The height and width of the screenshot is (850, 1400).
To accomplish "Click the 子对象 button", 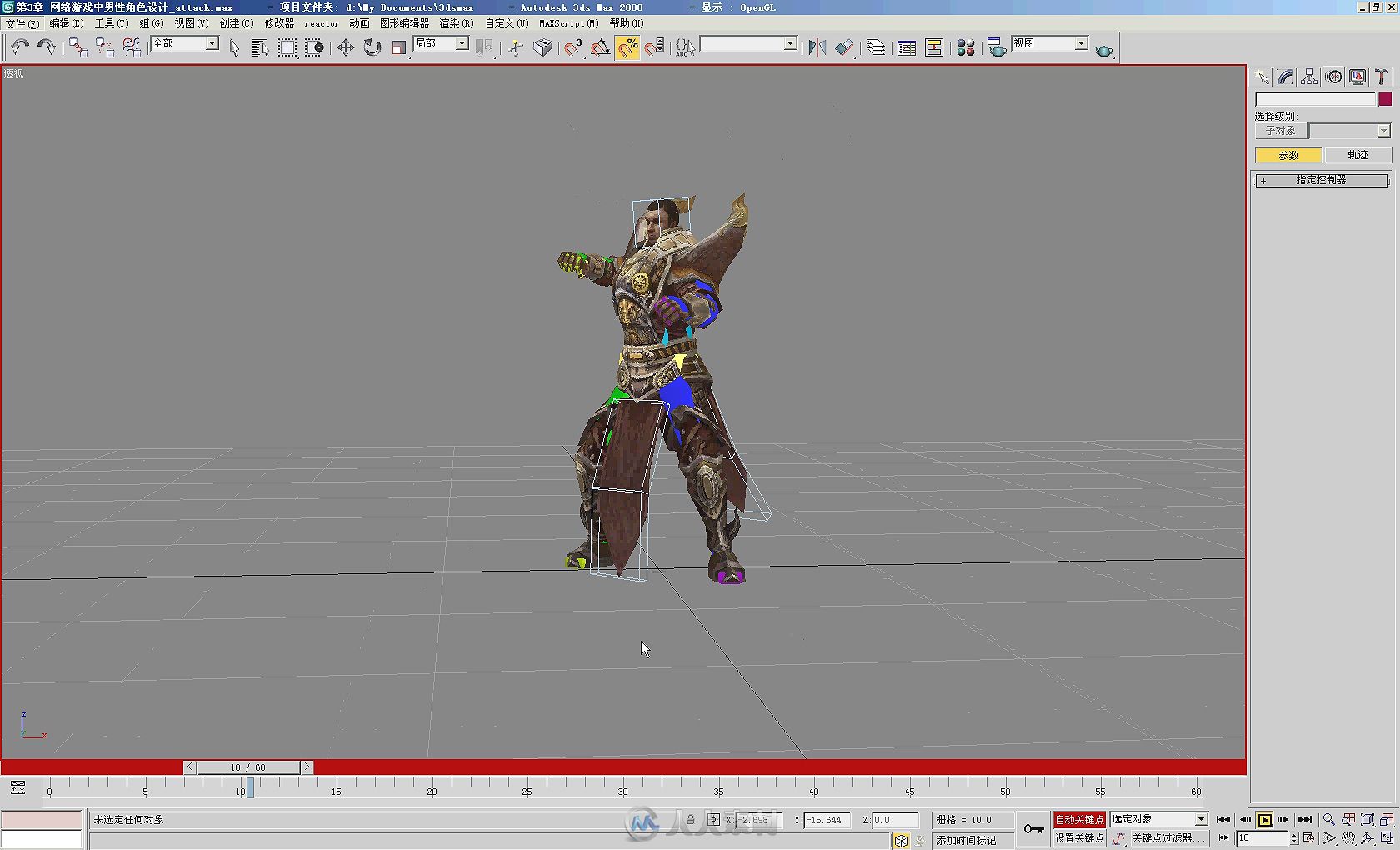I will coord(1281,131).
